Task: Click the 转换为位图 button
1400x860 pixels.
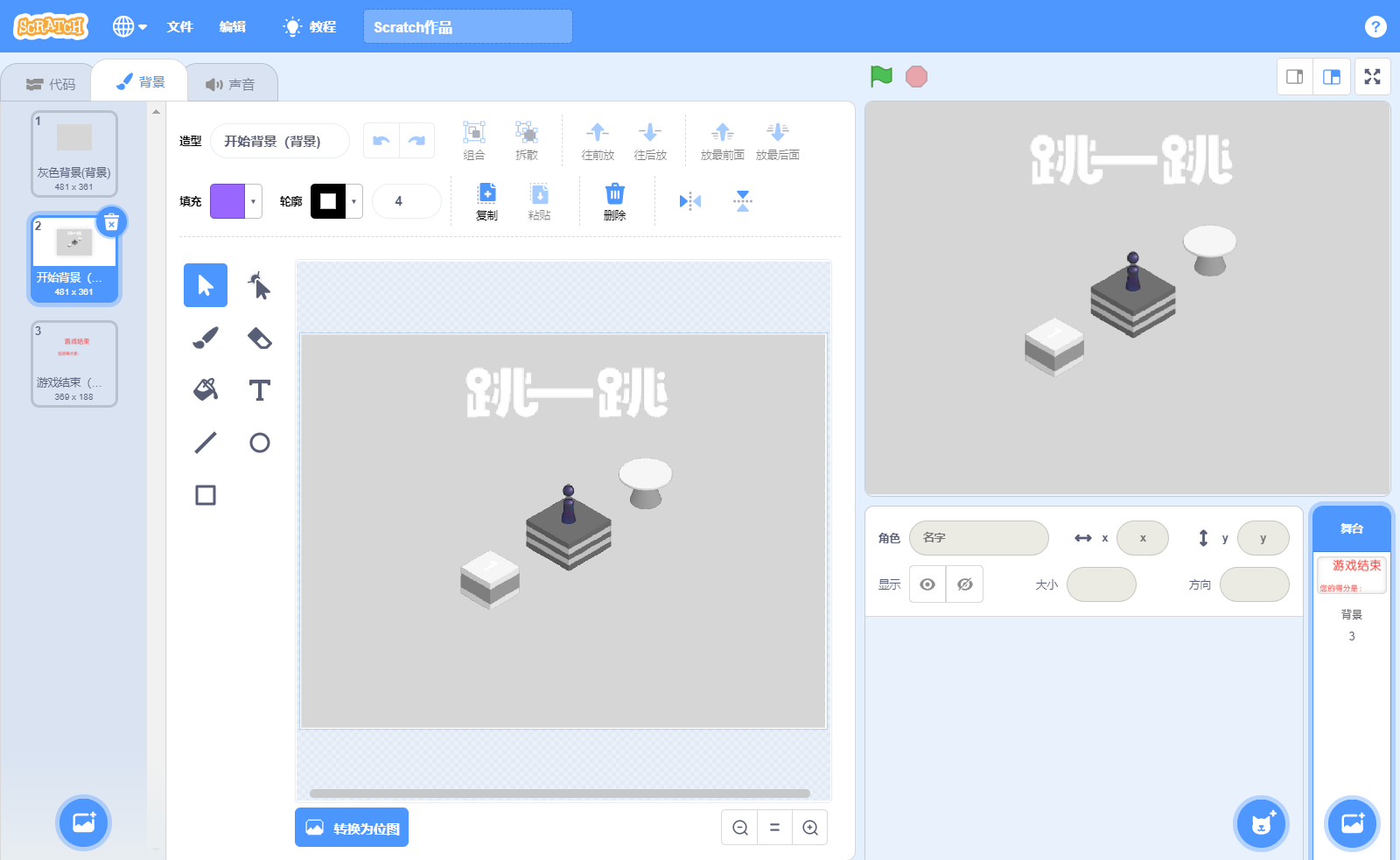Action: pos(351,827)
